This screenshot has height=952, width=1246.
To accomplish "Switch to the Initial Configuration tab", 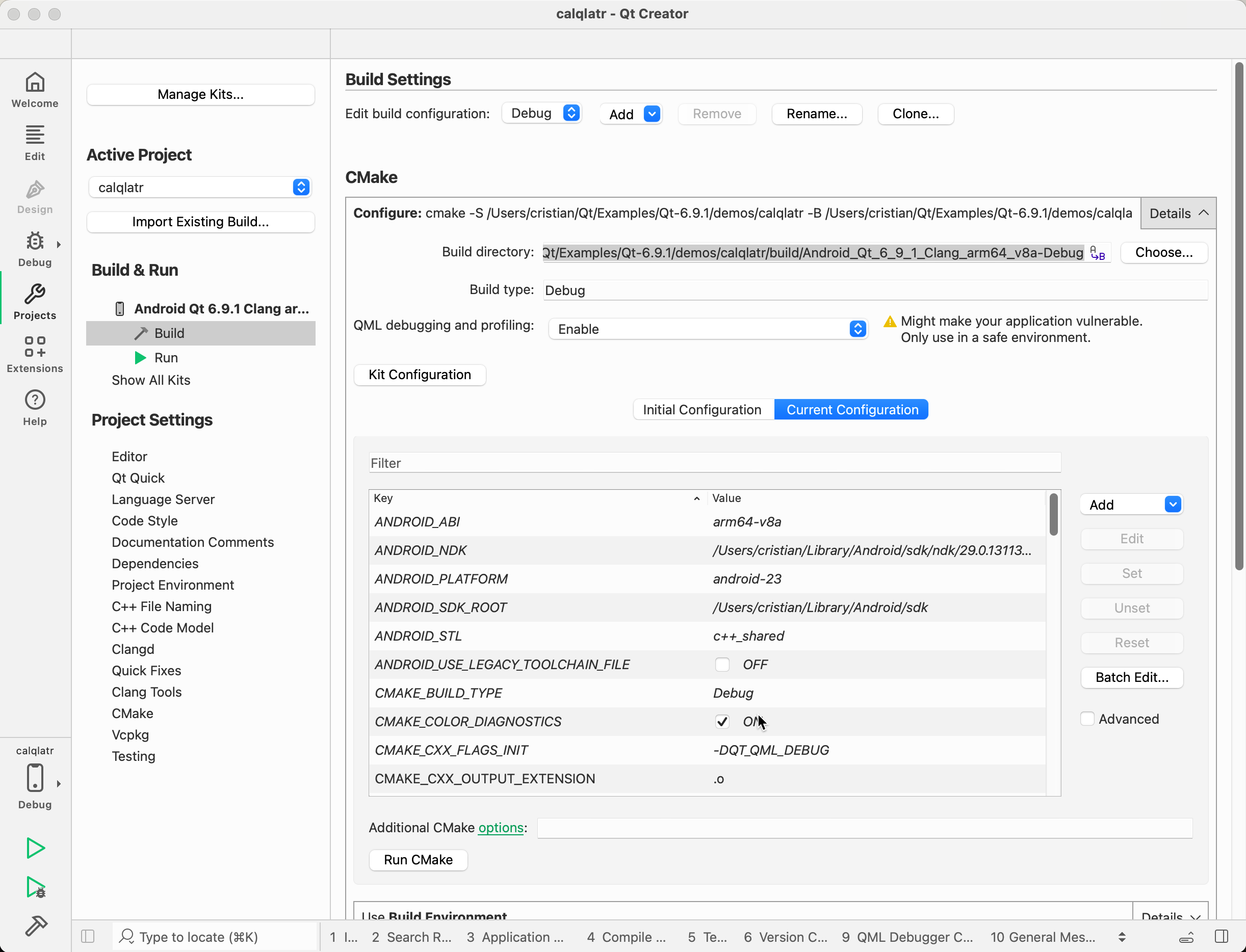I will [x=703, y=409].
